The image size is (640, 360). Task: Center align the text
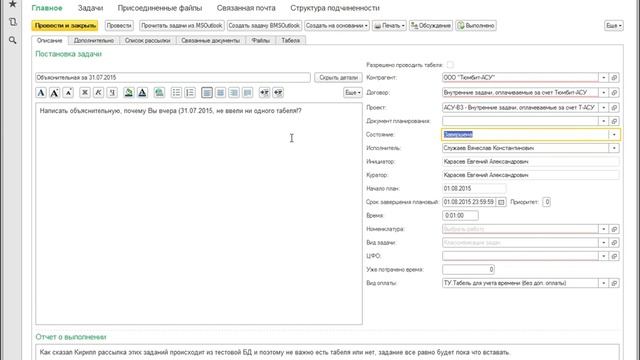220,93
